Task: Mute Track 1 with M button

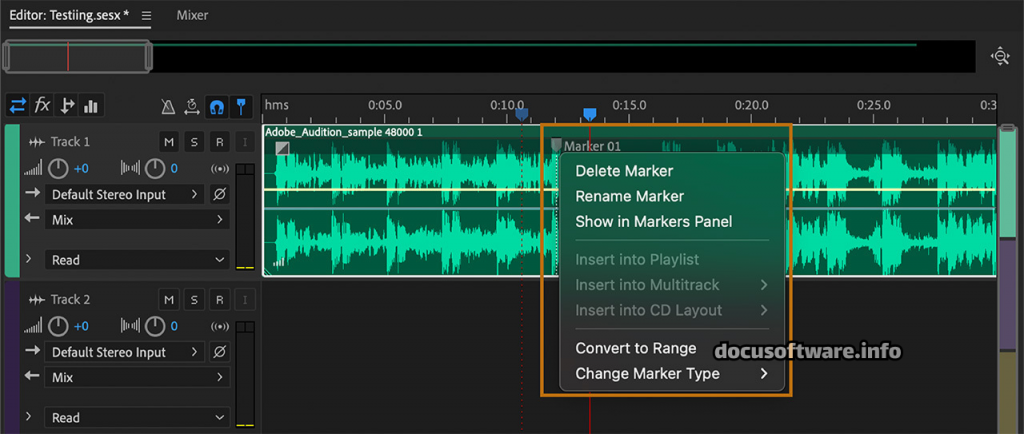Action: 169,142
